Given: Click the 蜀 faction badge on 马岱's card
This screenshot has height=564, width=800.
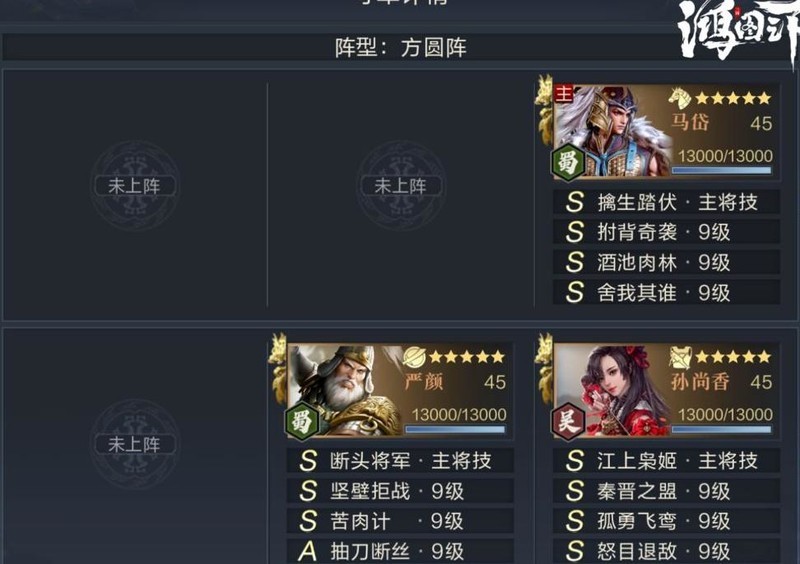Looking at the screenshot, I should point(568,163).
